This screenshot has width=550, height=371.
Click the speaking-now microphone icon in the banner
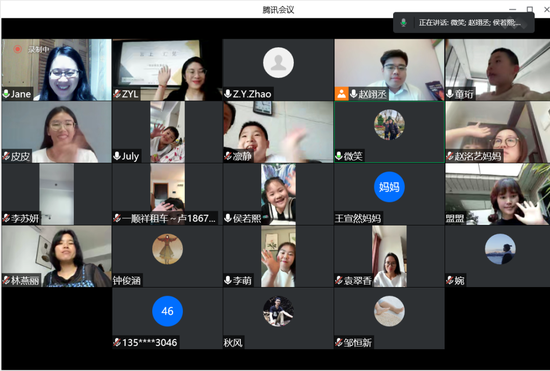click(404, 23)
